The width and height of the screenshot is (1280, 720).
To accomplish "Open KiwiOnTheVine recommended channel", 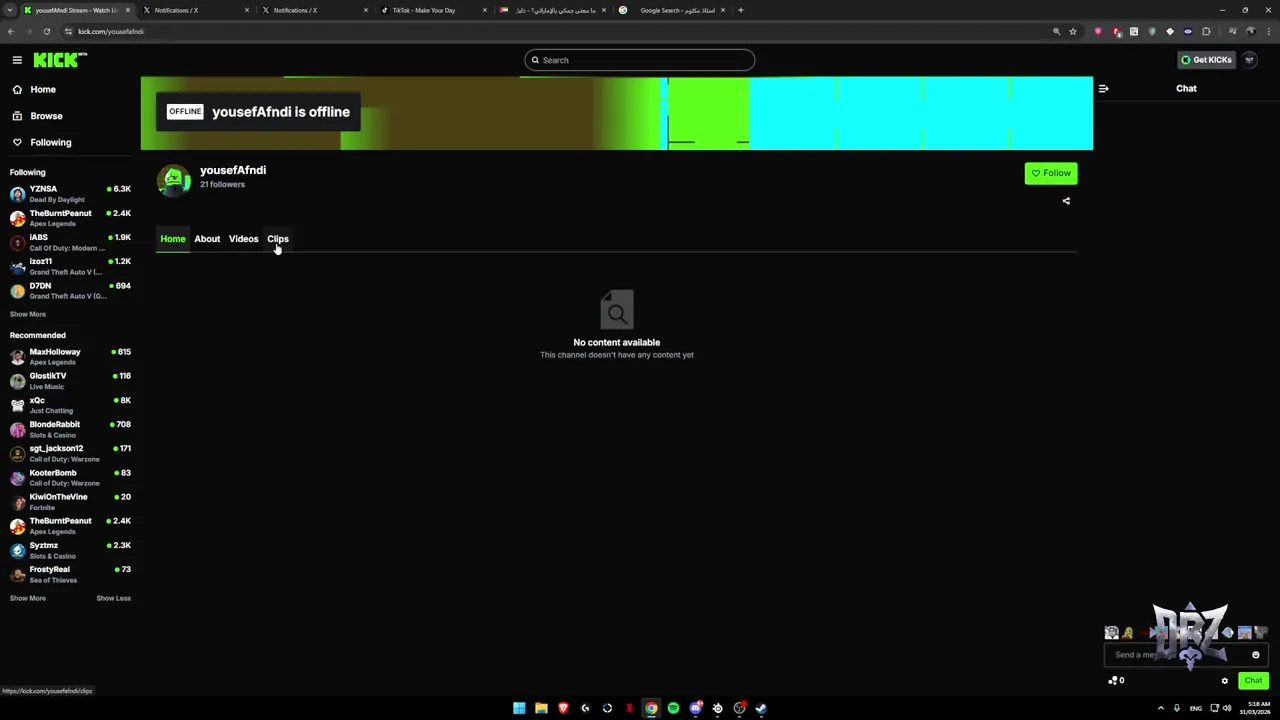I will (x=70, y=502).
